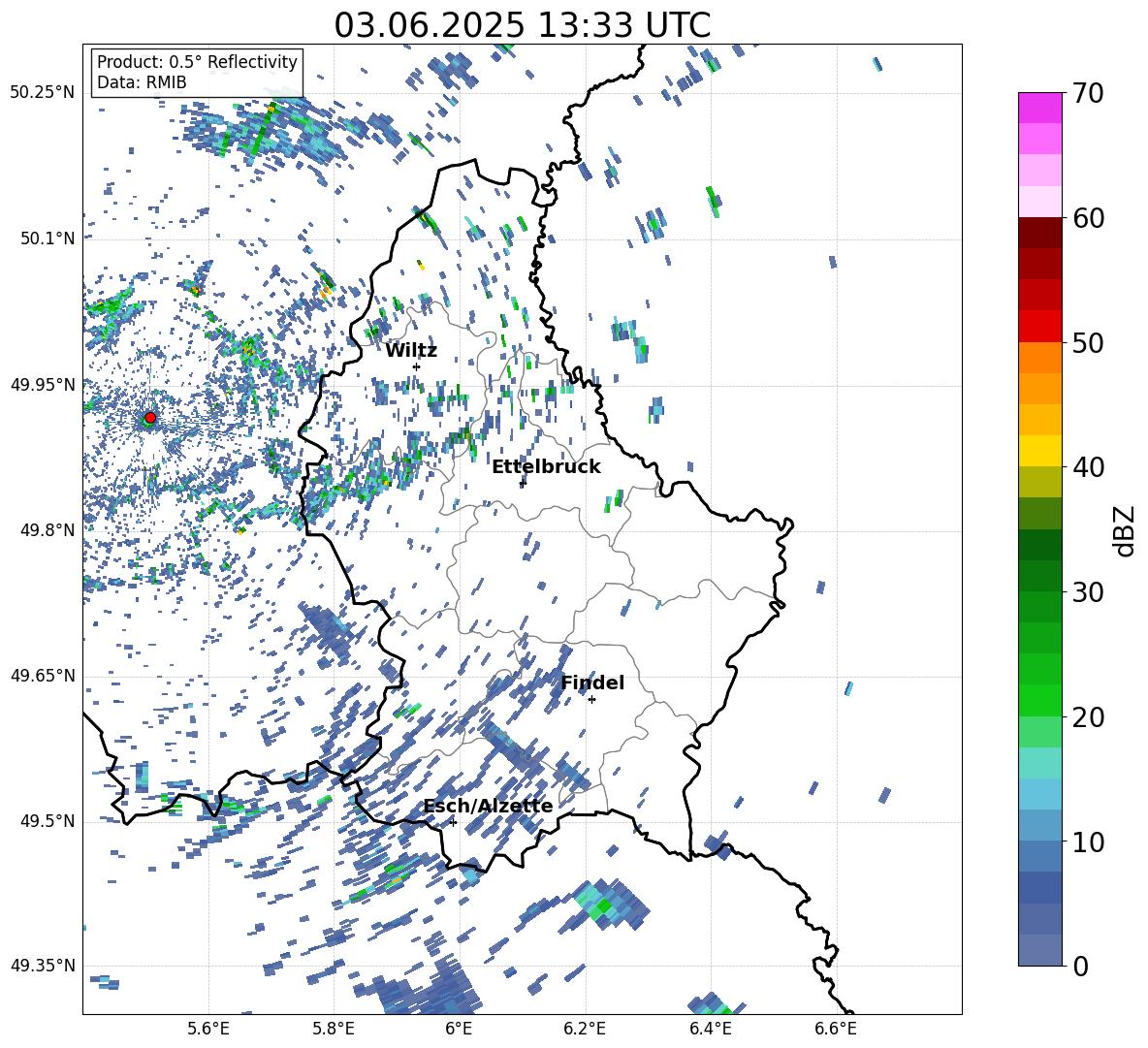Click the orange 48-50 dBZ color band

(x=1040, y=357)
